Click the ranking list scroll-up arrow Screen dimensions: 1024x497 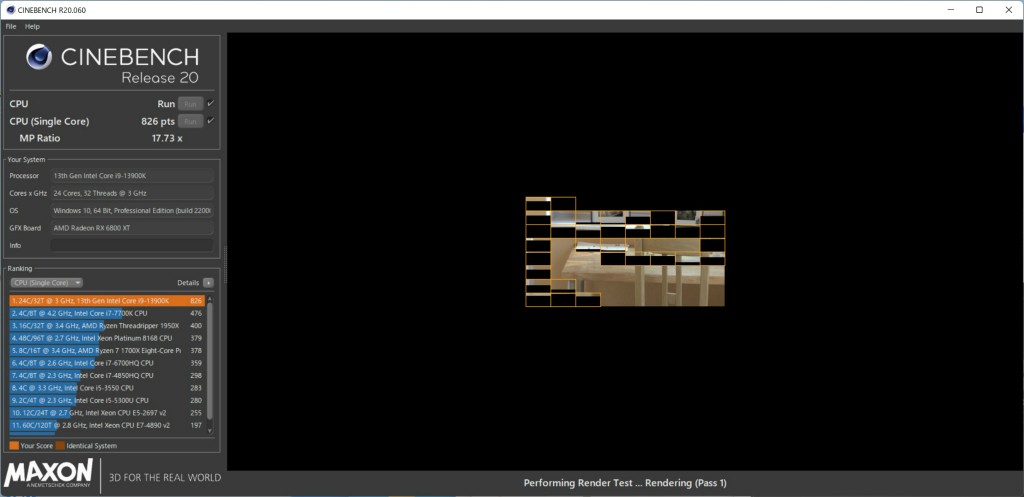(210, 298)
